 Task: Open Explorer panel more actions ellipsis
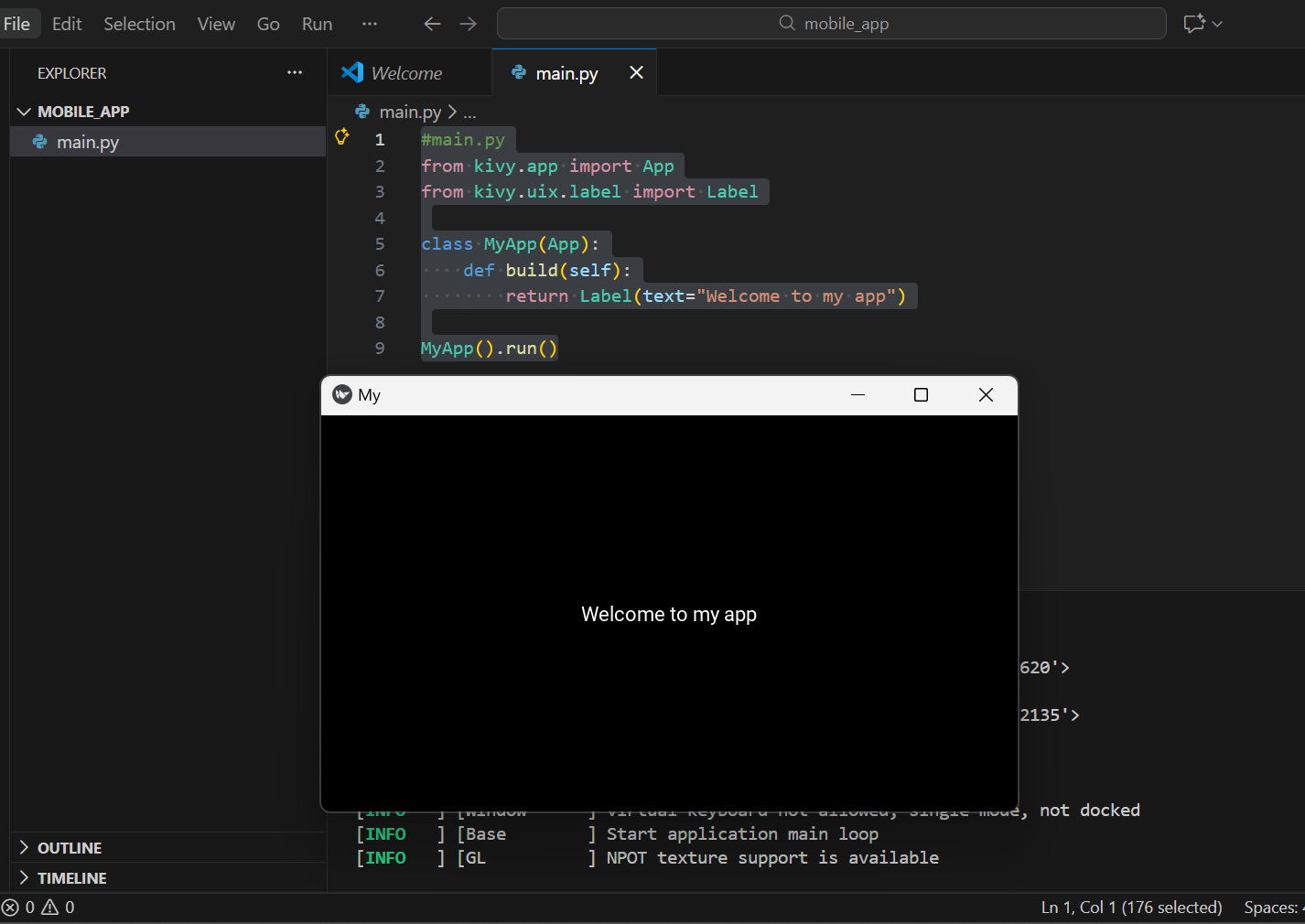(295, 73)
